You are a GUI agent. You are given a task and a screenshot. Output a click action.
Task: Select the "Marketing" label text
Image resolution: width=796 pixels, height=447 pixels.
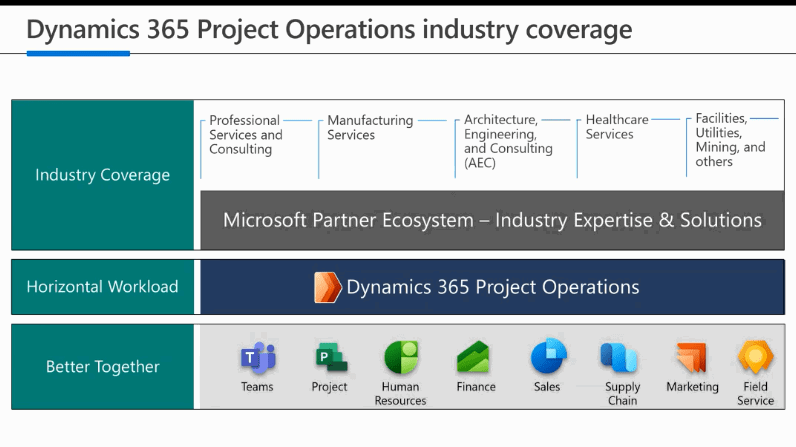click(x=692, y=387)
